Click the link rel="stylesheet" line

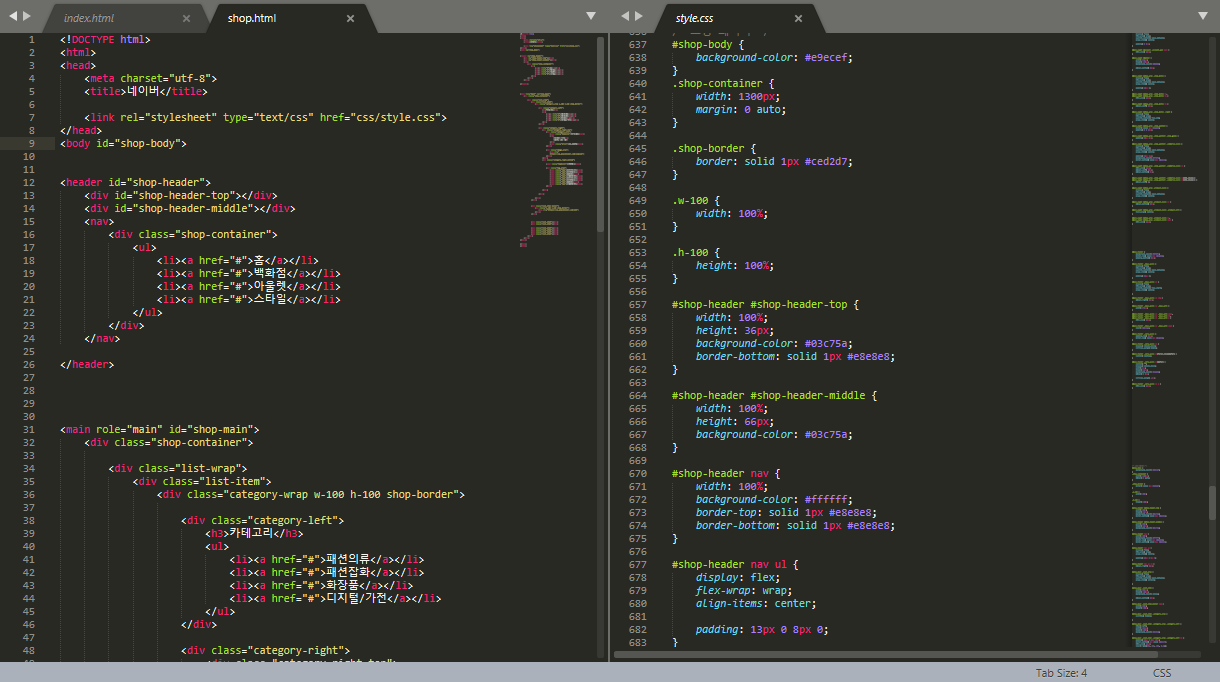click(265, 117)
